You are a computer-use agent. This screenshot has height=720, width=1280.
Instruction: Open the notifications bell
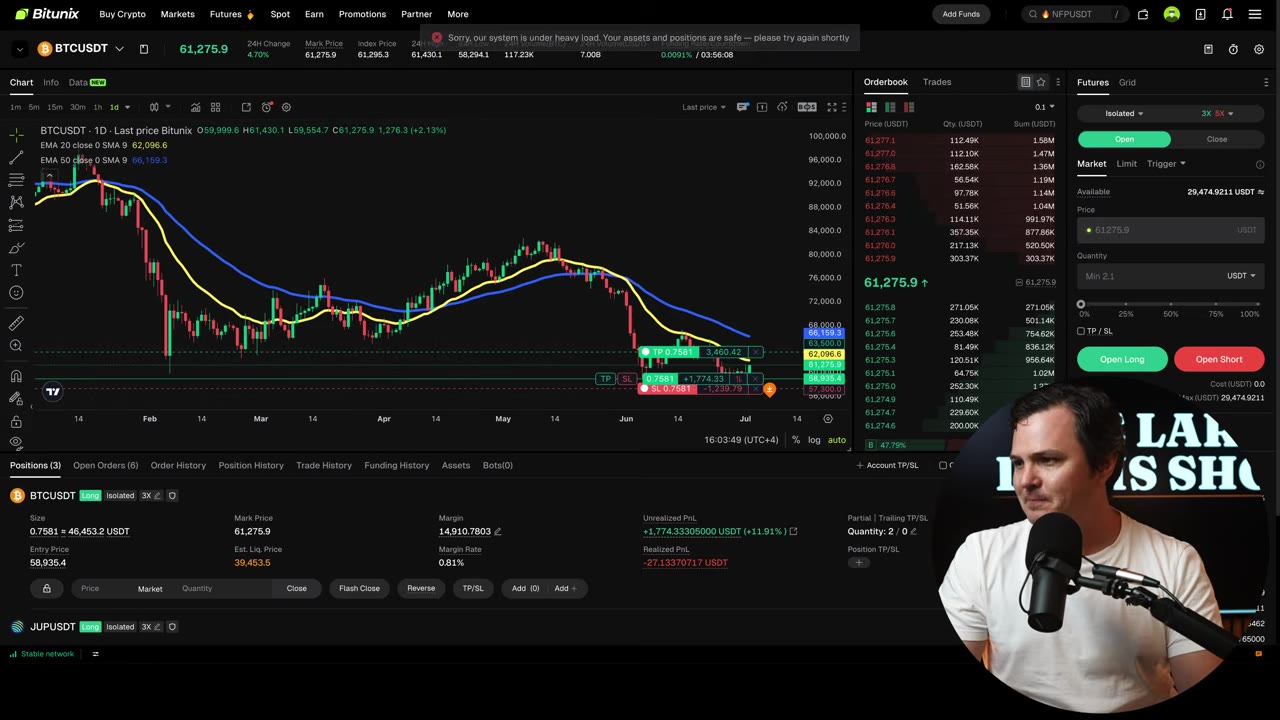coord(1227,14)
